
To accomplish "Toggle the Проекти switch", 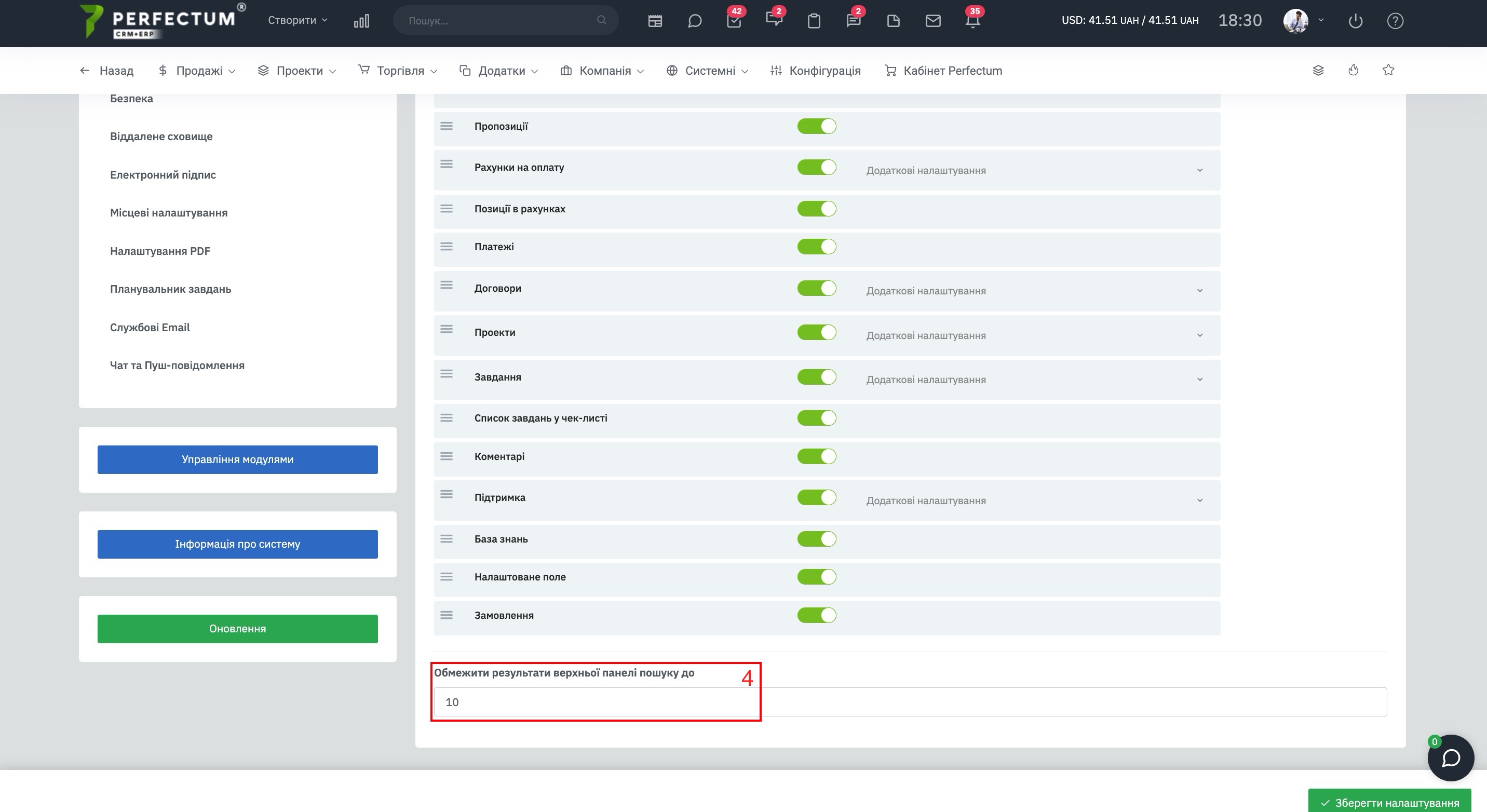I will click(816, 332).
